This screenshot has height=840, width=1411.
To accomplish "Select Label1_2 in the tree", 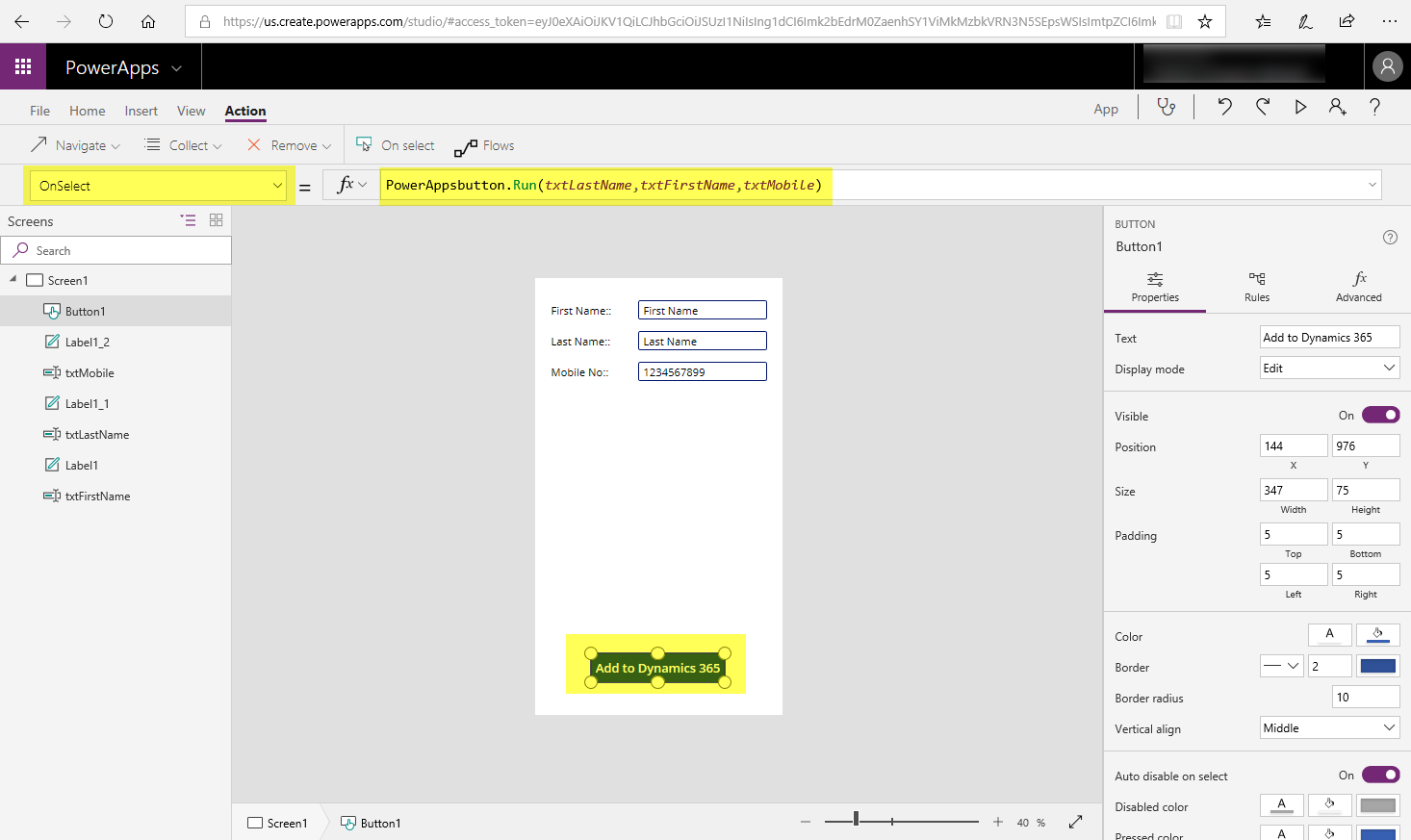I will click(x=87, y=342).
